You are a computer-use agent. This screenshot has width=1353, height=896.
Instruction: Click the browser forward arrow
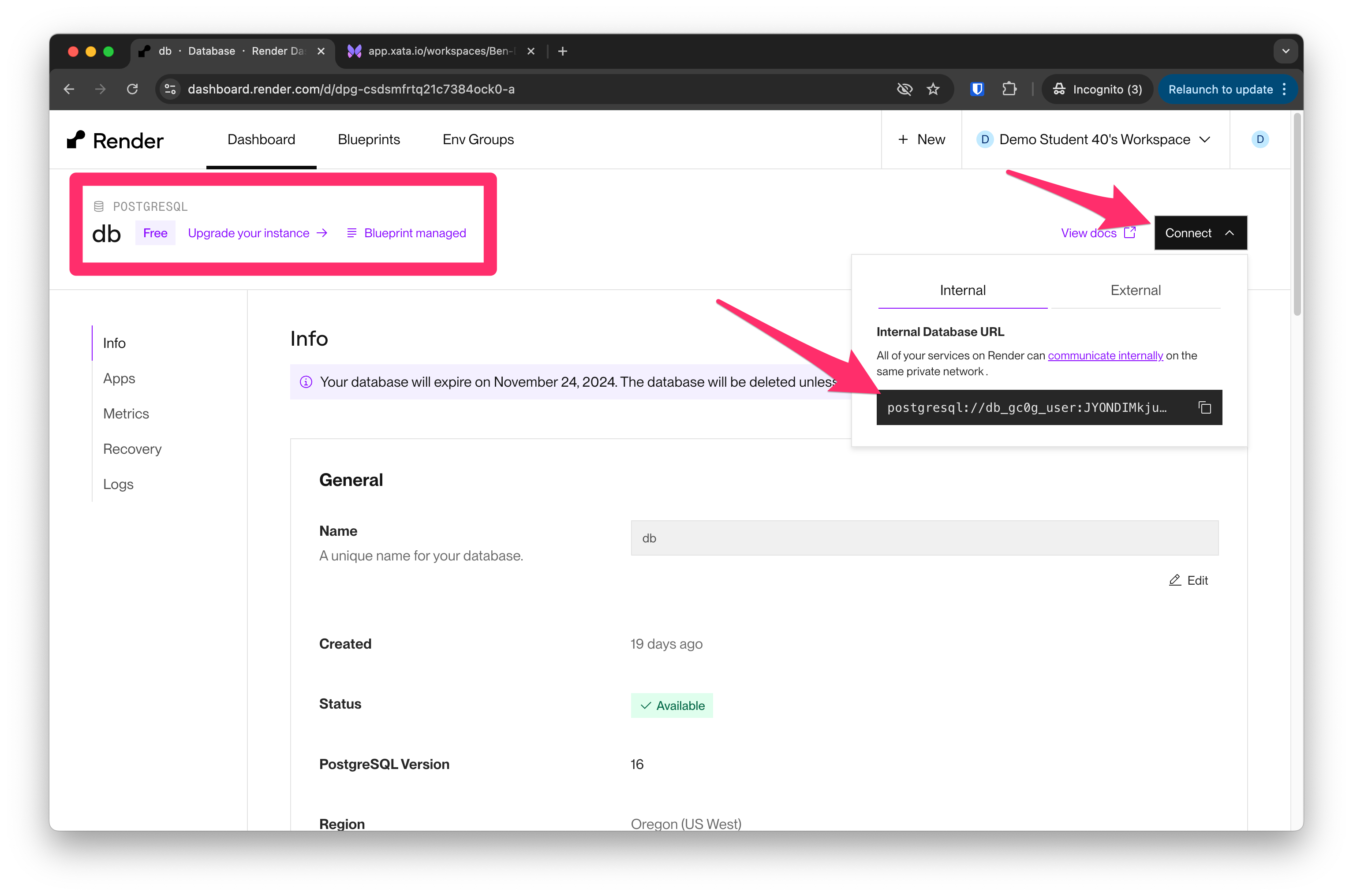point(101,89)
